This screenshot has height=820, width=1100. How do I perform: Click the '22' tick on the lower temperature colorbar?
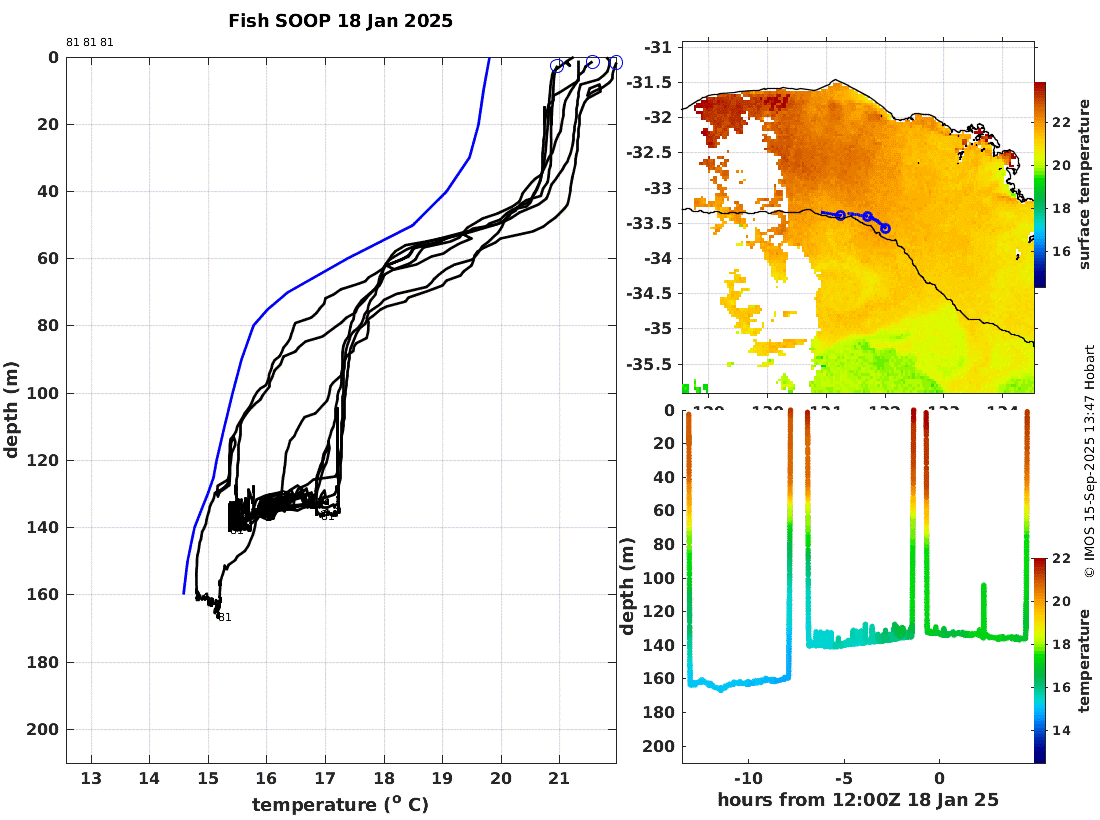pos(1061,558)
